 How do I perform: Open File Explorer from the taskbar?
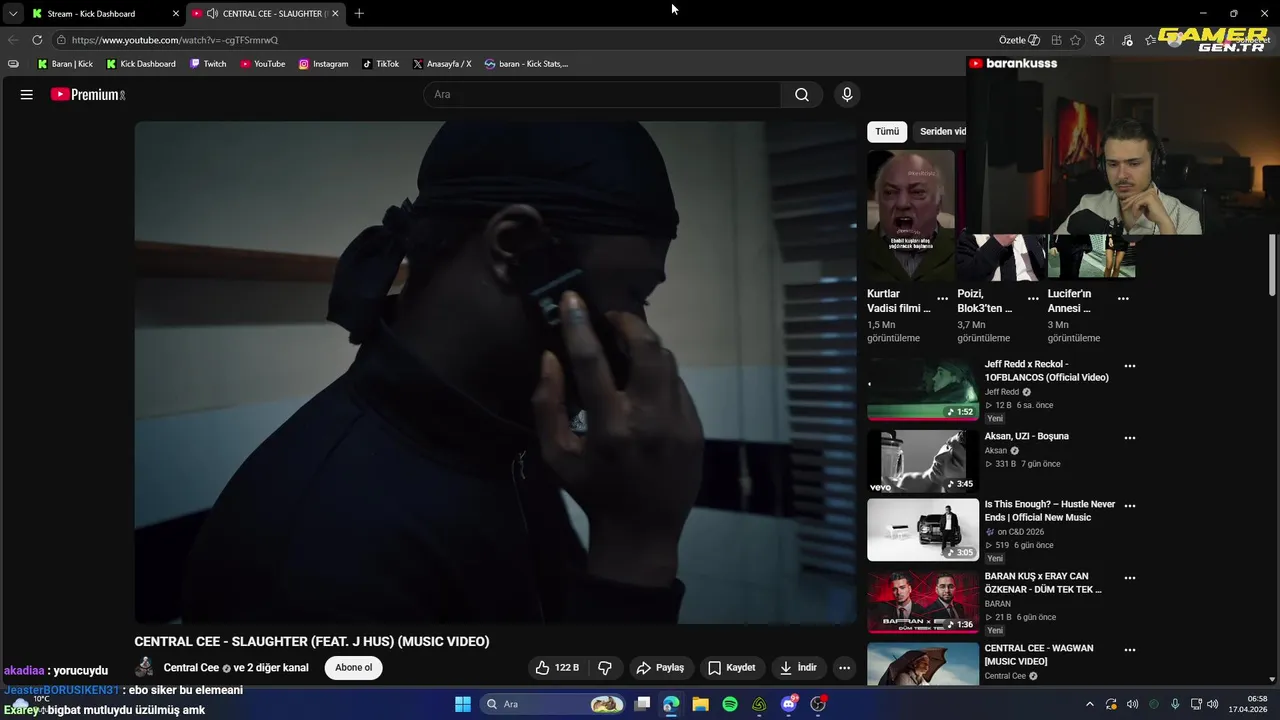click(x=700, y=704)
